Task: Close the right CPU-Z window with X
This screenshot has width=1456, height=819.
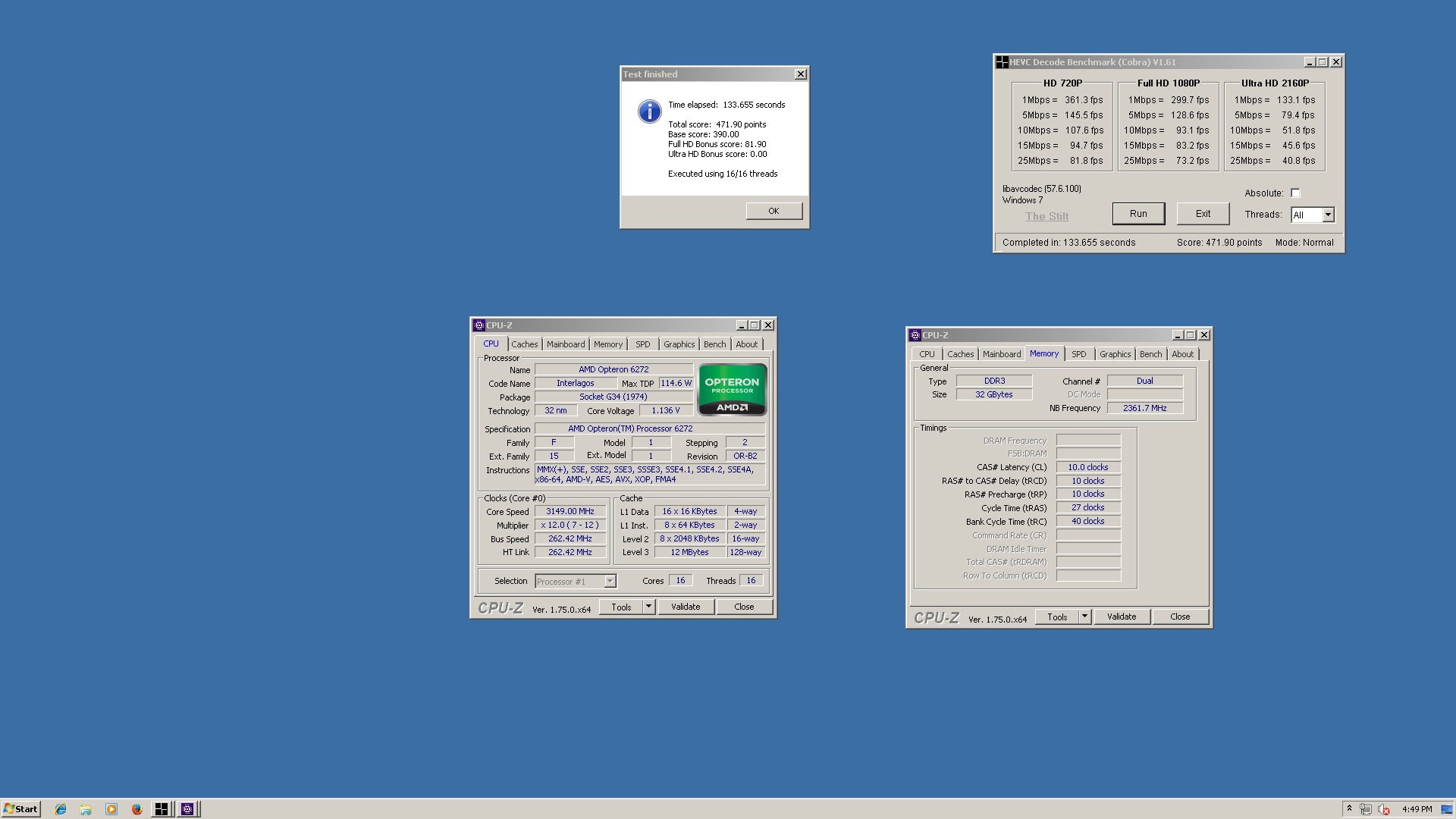Action: coord(1203,335)
